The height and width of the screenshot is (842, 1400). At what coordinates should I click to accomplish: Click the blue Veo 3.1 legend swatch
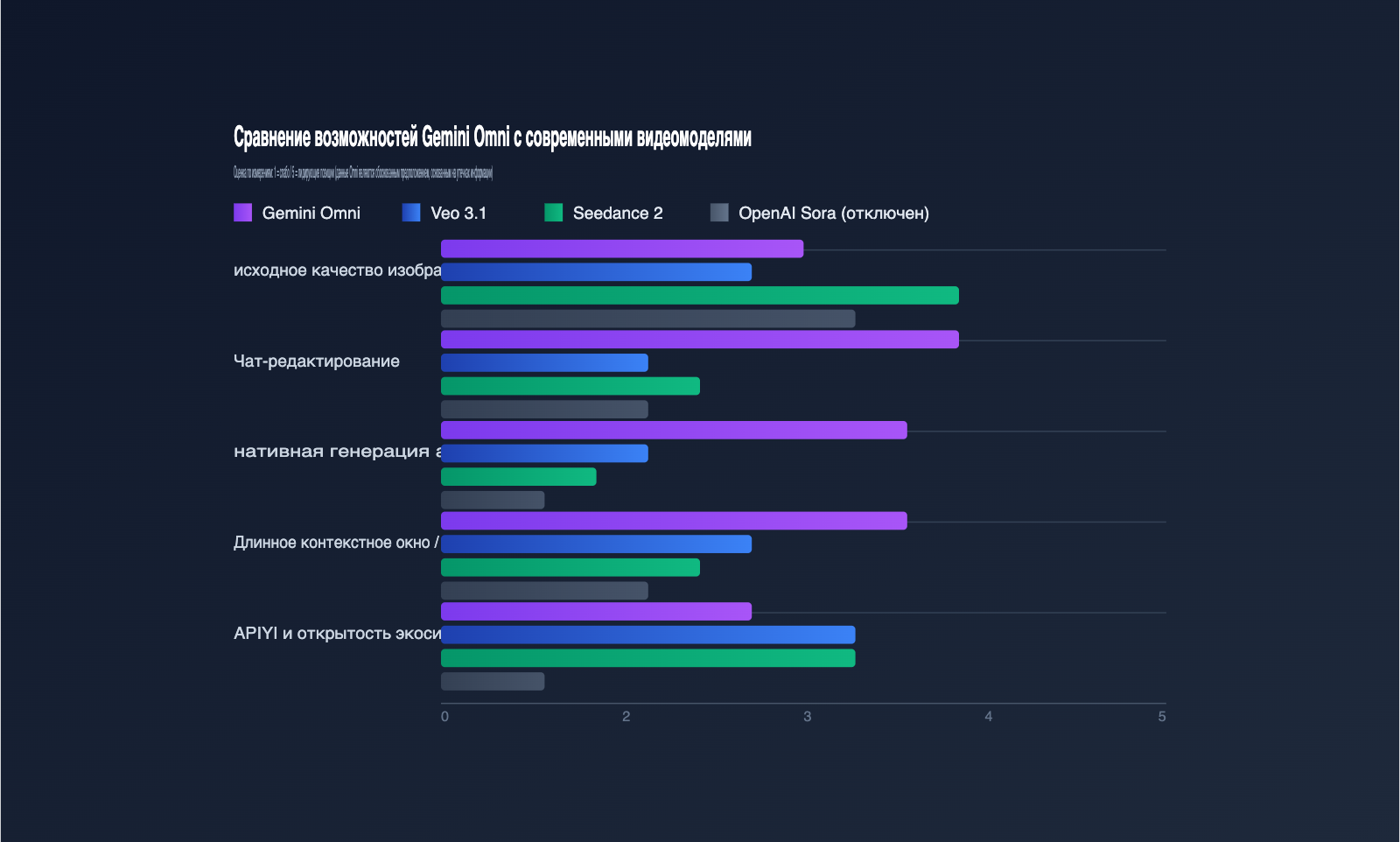click(411, 213)
